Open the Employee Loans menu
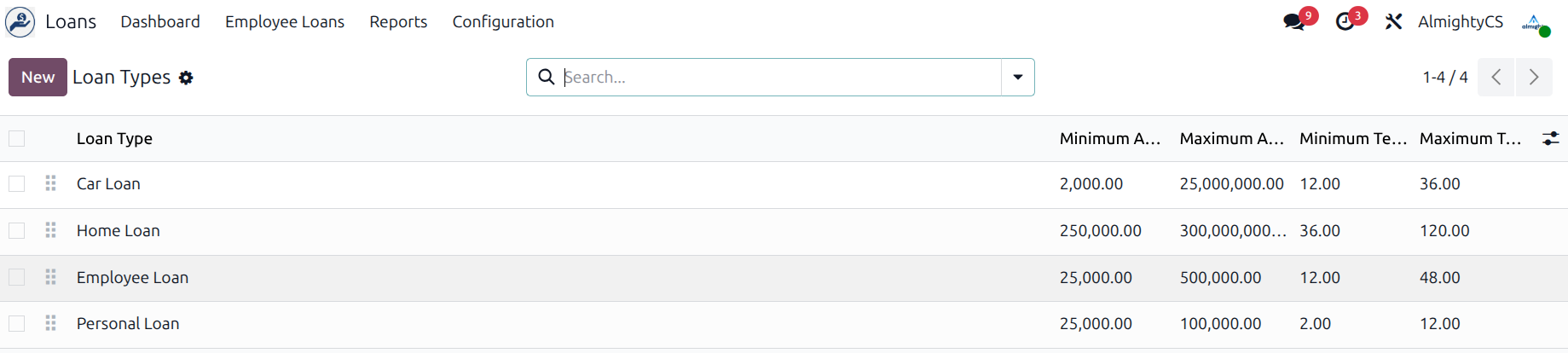The height and width of the screenshot is (353, 1568). [285, 22]
